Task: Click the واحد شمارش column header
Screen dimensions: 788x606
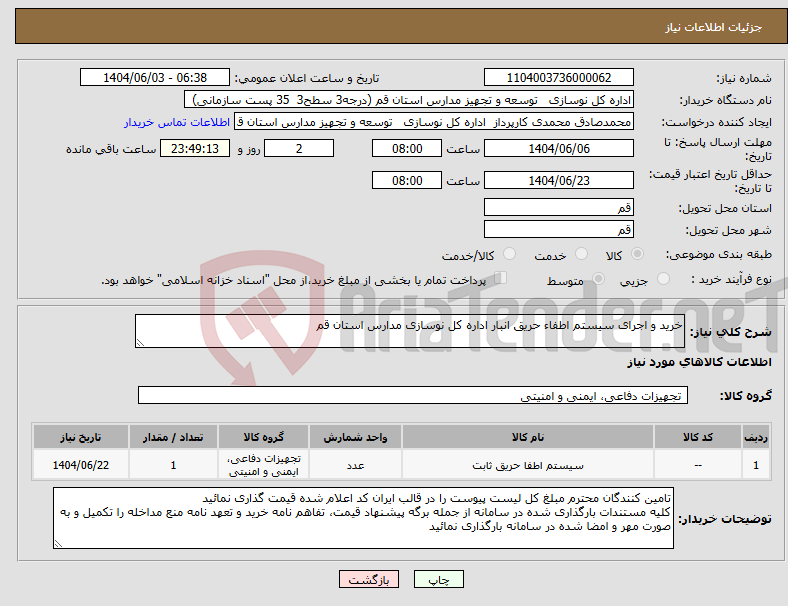Action: [355, 437]
